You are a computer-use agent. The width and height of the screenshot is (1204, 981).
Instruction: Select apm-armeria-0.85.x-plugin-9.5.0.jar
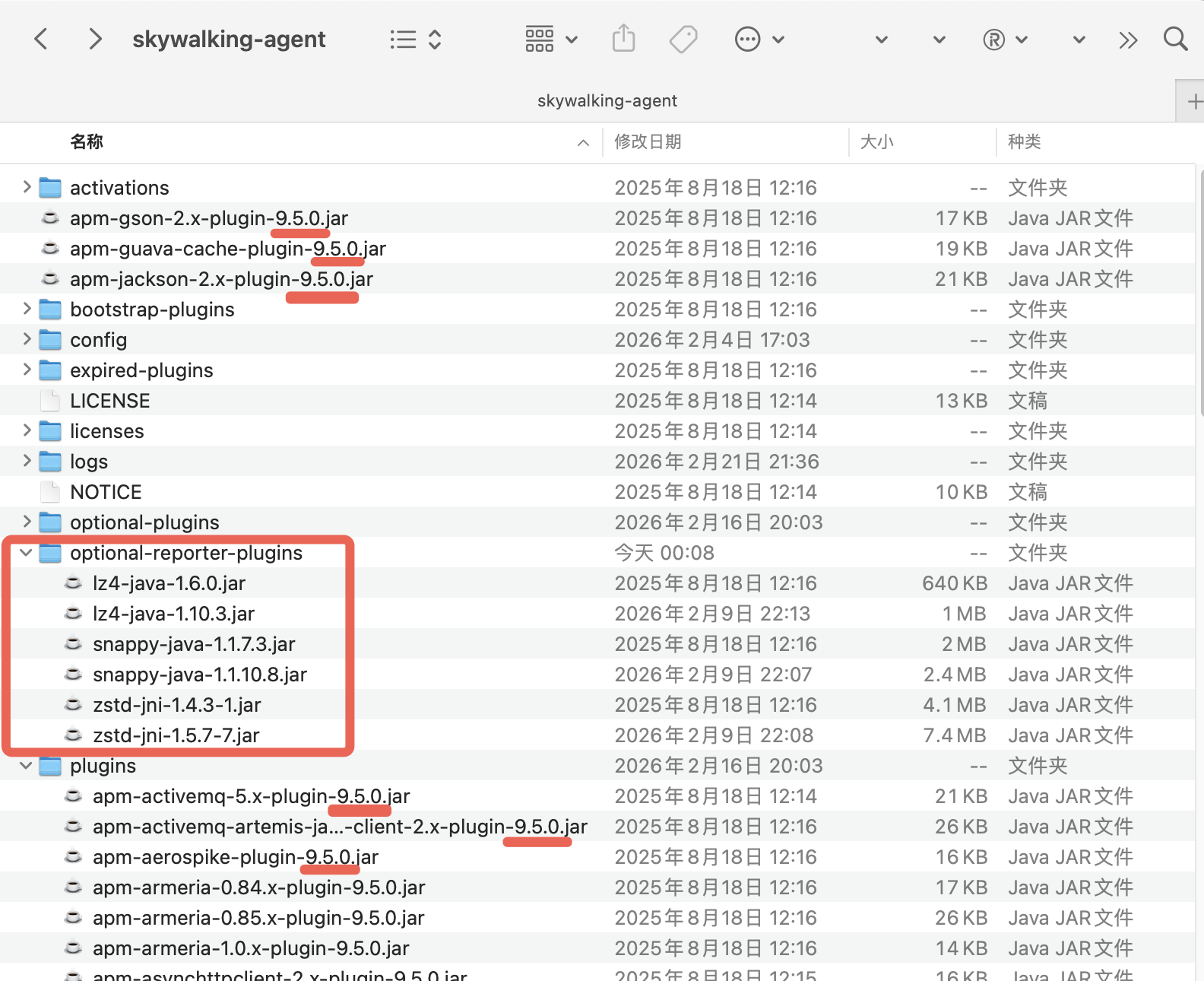tap(258, 918)
